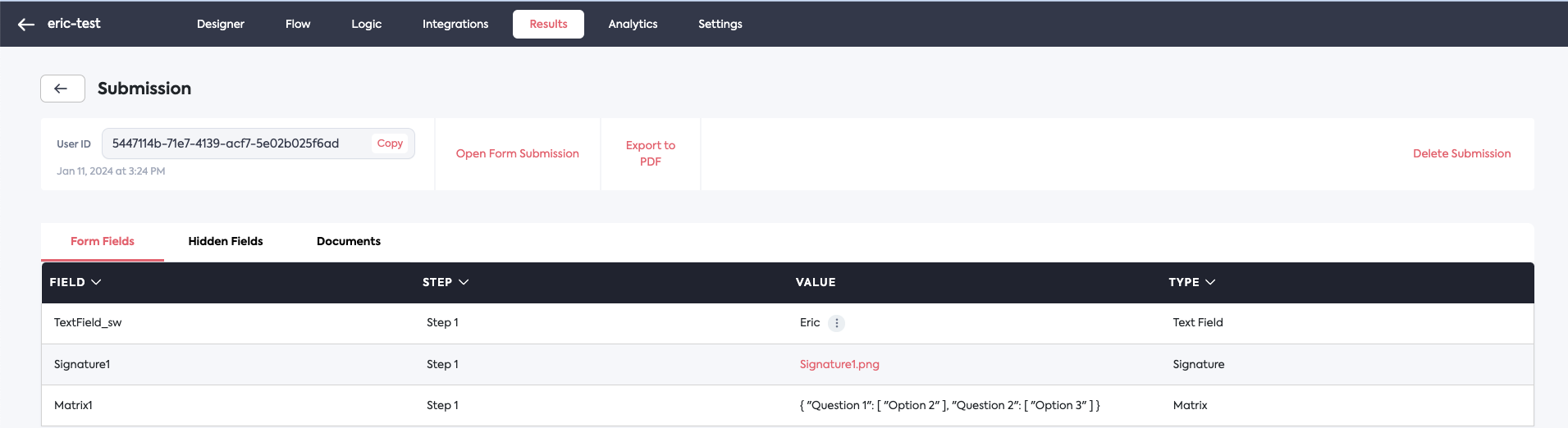Go to the Logic tab
Image resolution: width=1568 pixels, height=428 pixels.
pyautogui.click(x=366, y=25)
